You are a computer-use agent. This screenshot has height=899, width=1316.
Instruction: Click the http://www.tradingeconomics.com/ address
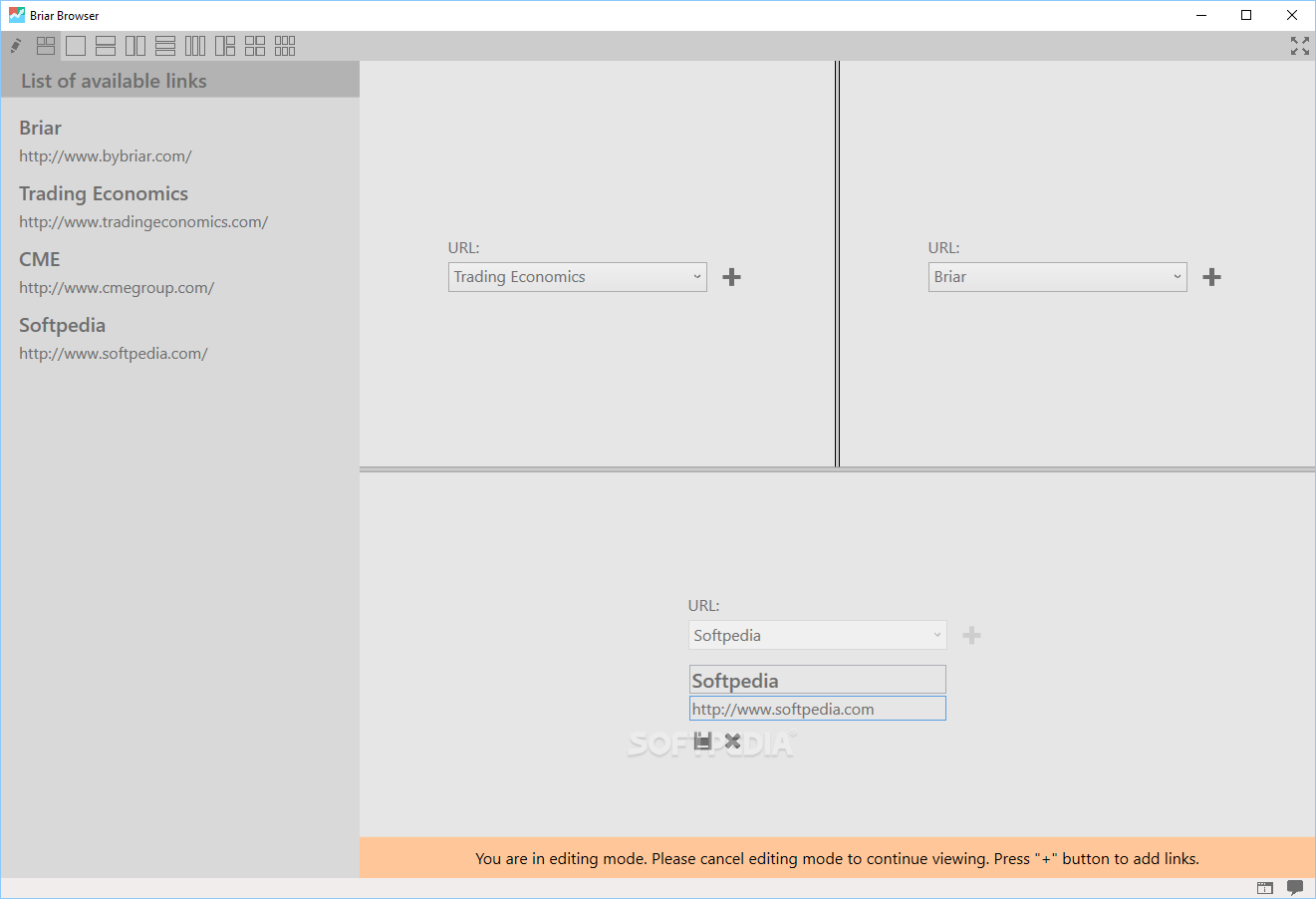(x=143, y=222)
